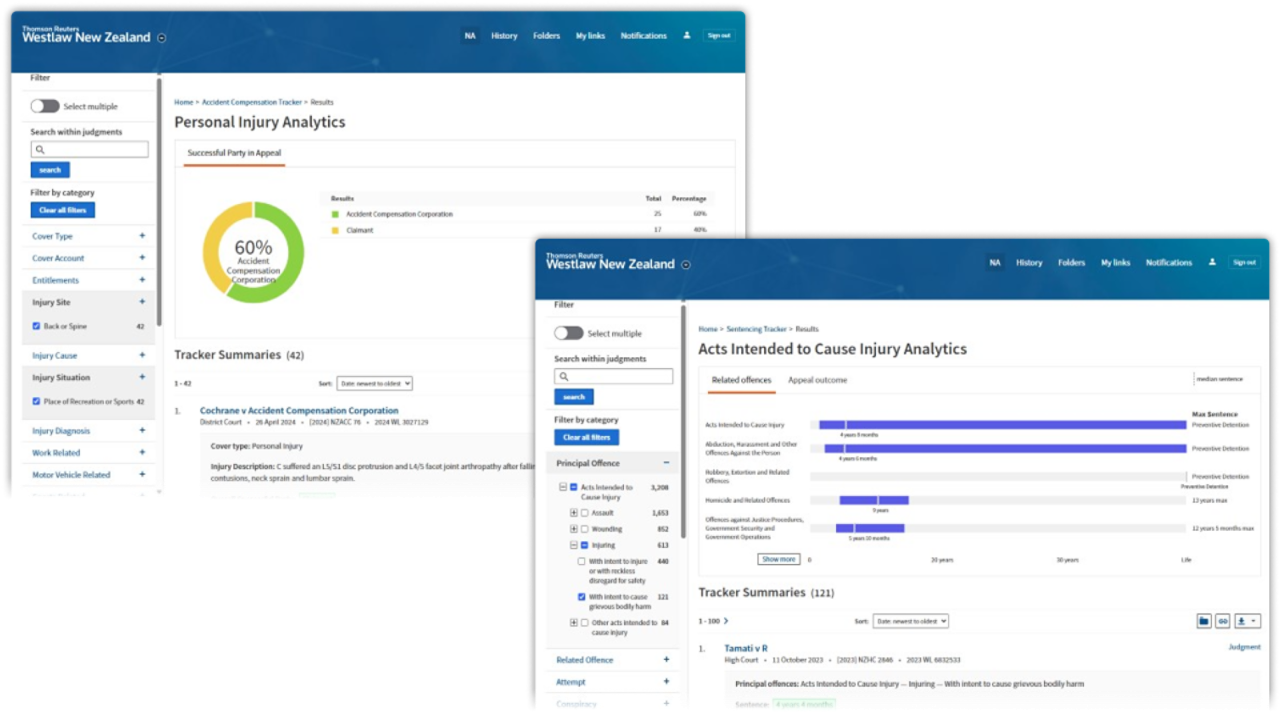Open My links in Sentencing Tracker window header
1280x720 pixels.
pos(1115,263)
